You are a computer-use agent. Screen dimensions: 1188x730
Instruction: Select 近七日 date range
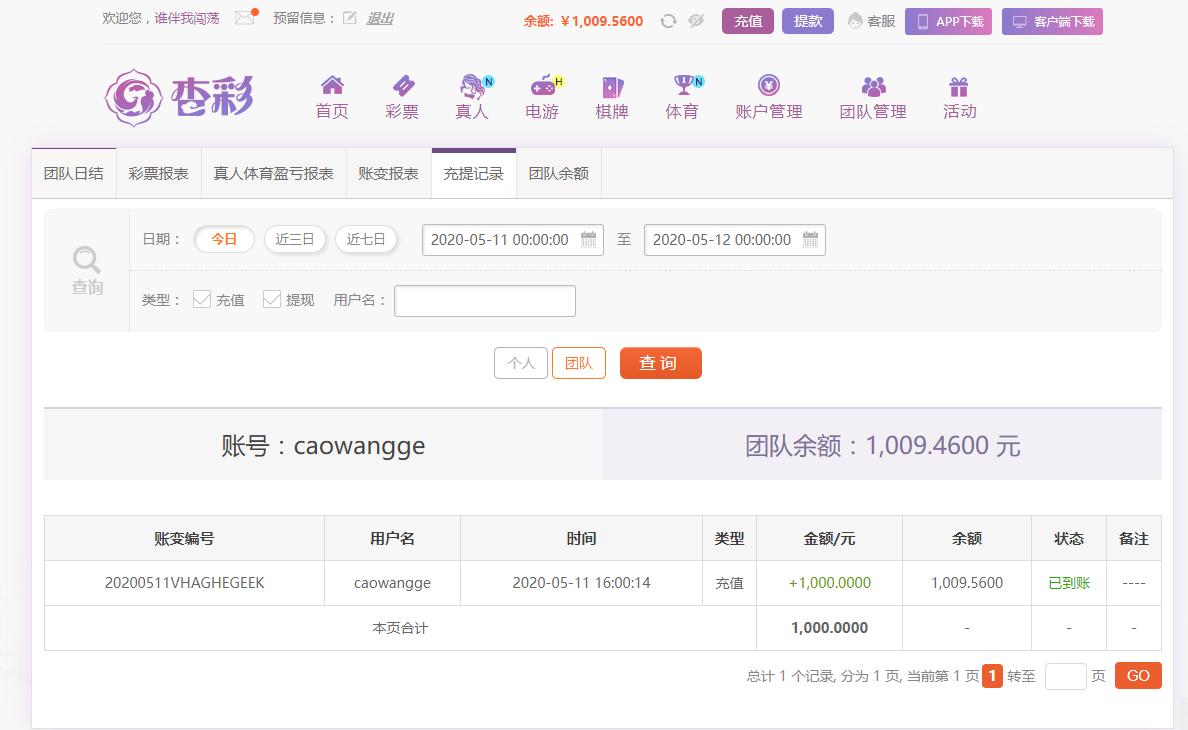366,239
